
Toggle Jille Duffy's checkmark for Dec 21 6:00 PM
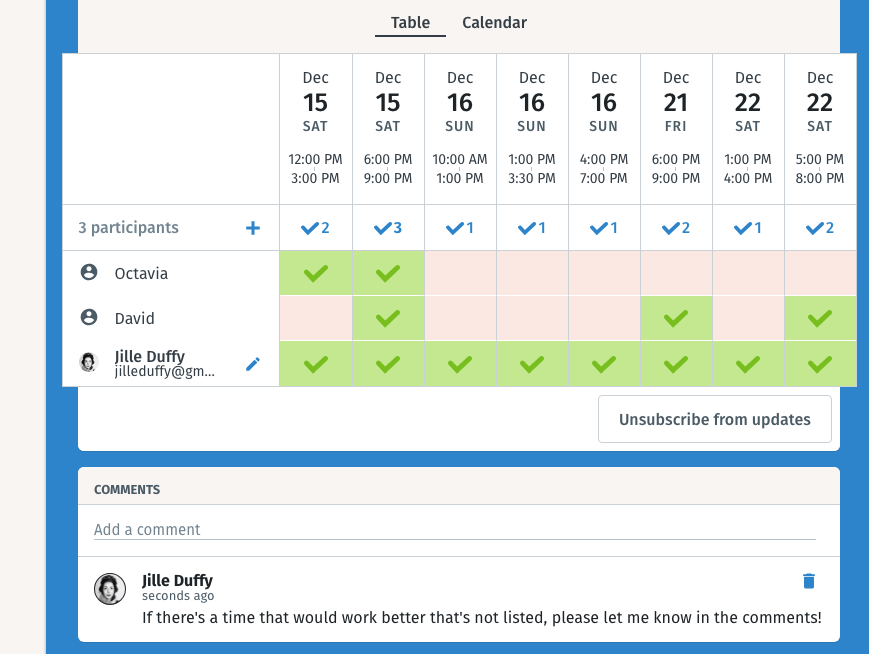click(x=676, y=364)
